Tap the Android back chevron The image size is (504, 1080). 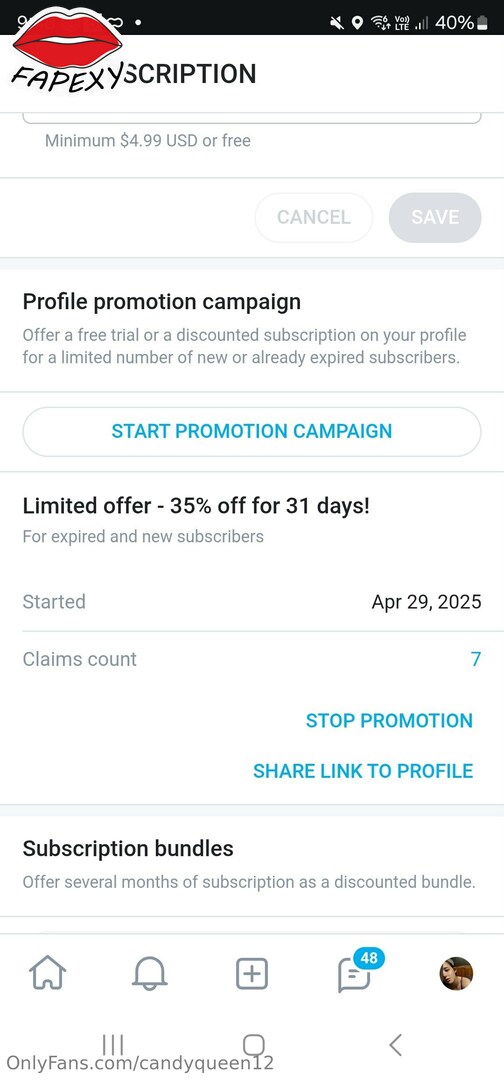coord(395,1044)
